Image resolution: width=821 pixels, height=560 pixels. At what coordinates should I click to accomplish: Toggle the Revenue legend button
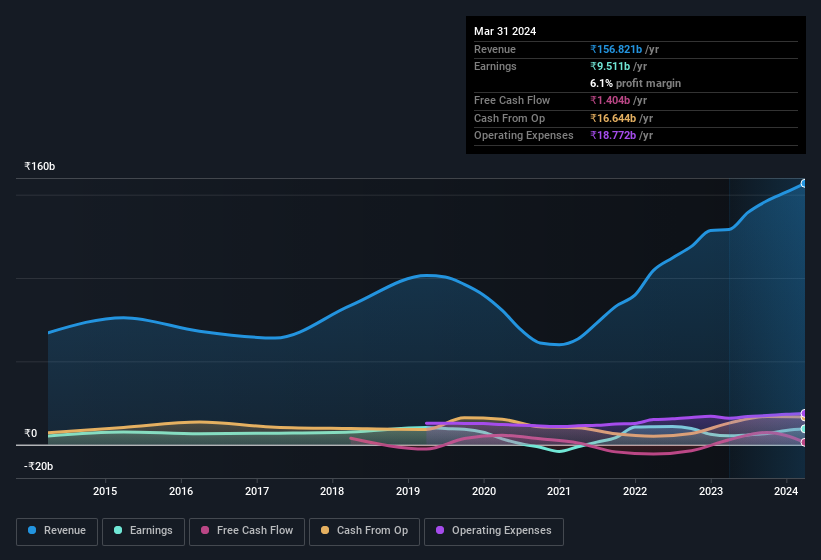[x=57, y=531]
